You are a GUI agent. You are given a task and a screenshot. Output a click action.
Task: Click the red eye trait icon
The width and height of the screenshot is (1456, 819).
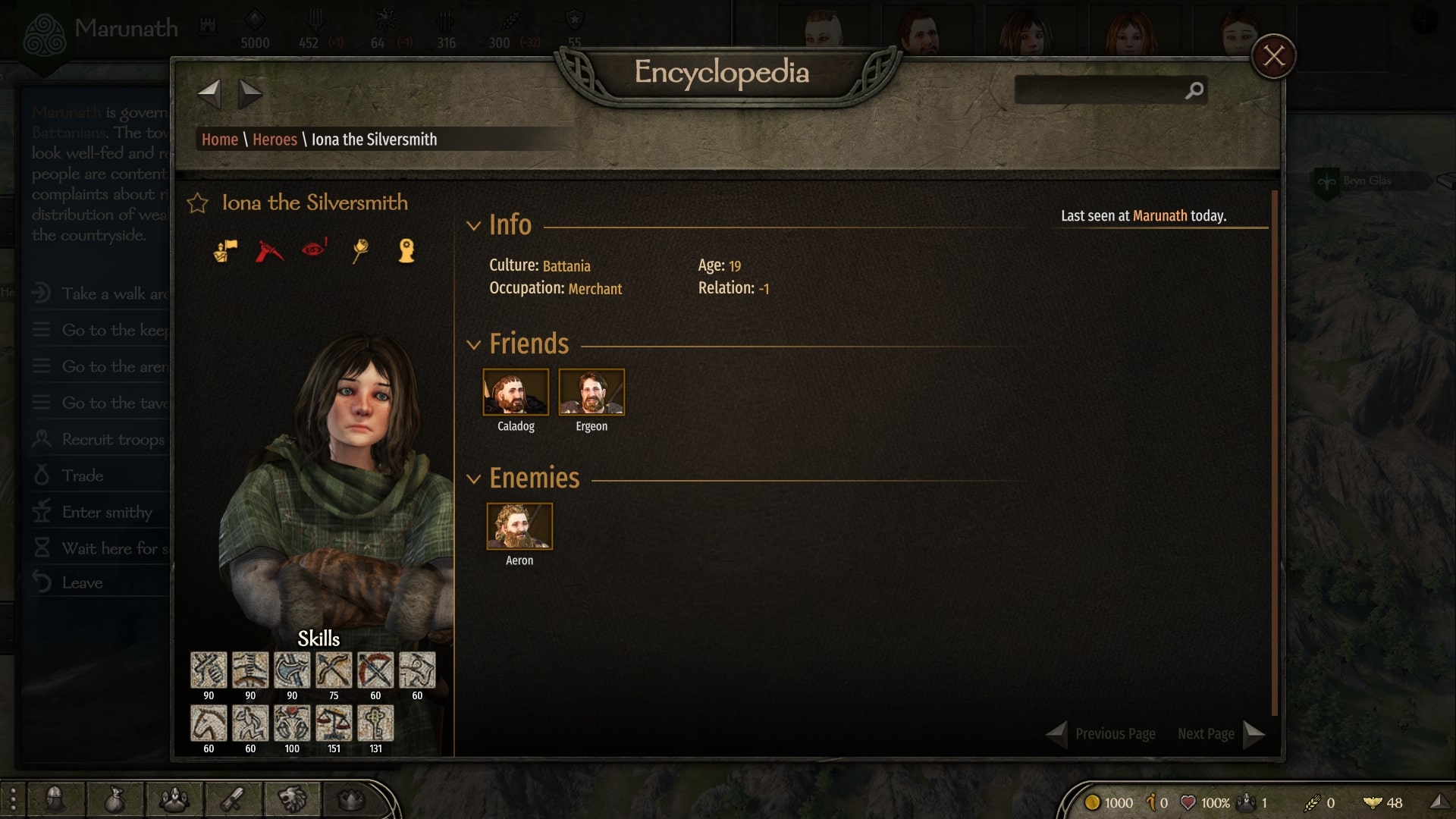[x=314, y=249]
